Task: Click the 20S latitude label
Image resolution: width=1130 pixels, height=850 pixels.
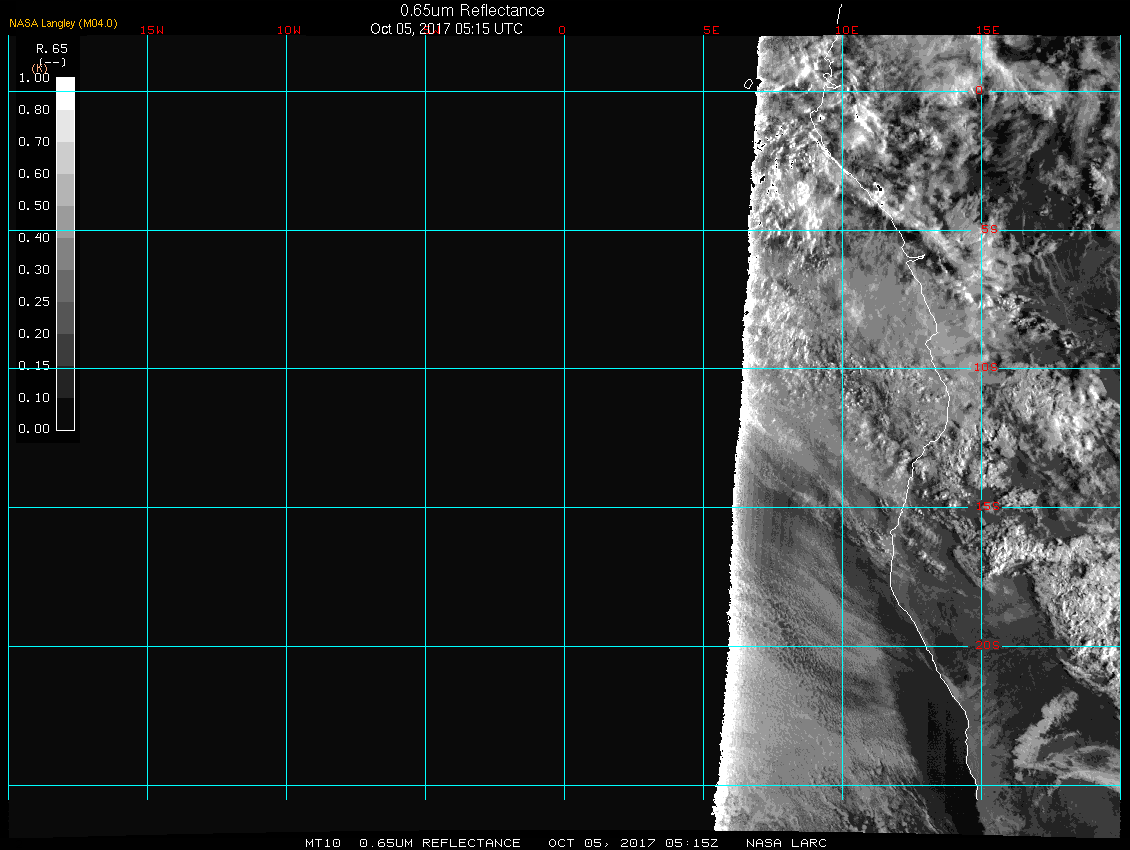Action: (x=988, y=645)
